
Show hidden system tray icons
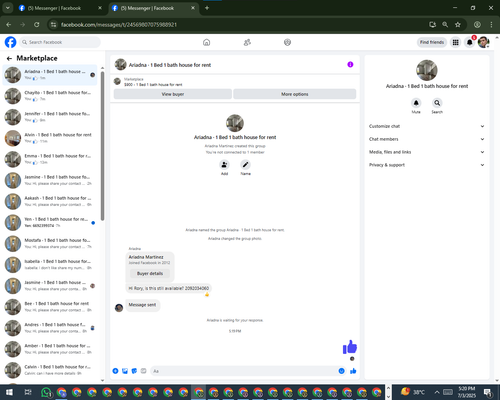437,392
